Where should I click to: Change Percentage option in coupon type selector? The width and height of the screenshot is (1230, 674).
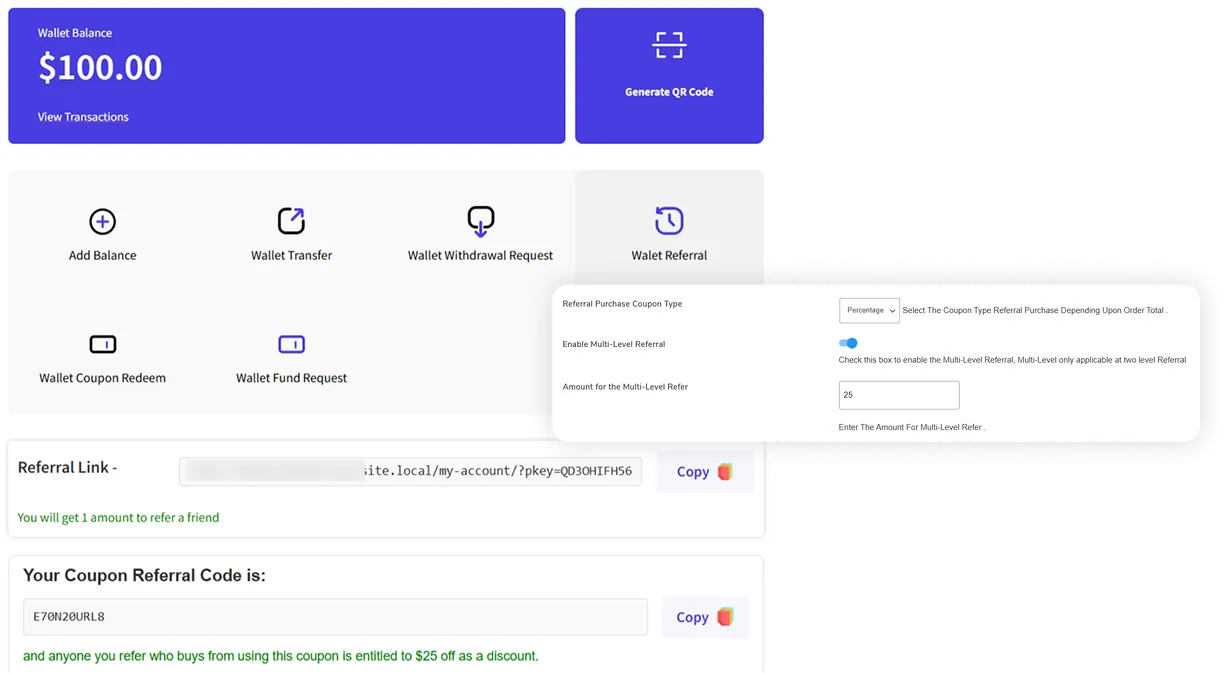pos(869,310)
